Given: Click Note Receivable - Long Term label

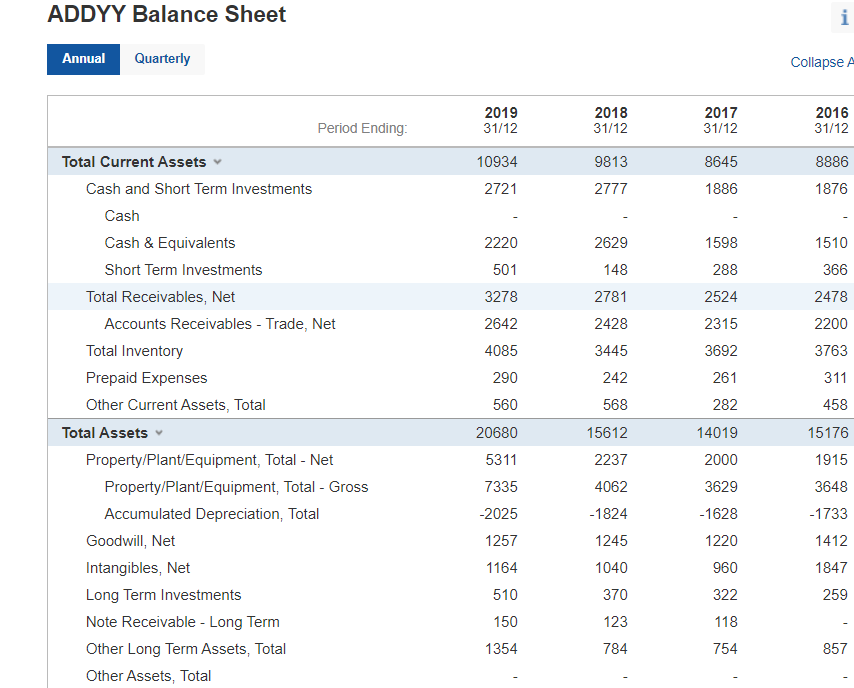Looking at the screenshot, I should pos(183,622).
